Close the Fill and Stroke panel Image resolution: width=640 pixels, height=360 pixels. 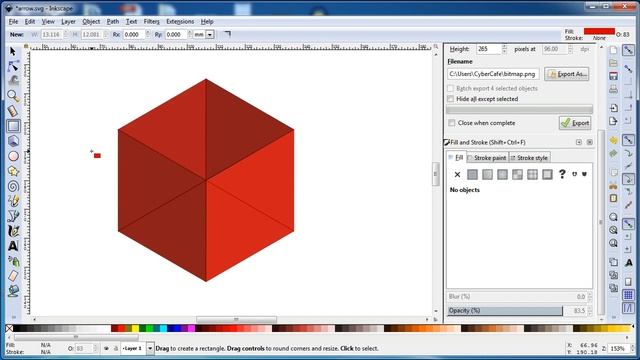[589, 142]
